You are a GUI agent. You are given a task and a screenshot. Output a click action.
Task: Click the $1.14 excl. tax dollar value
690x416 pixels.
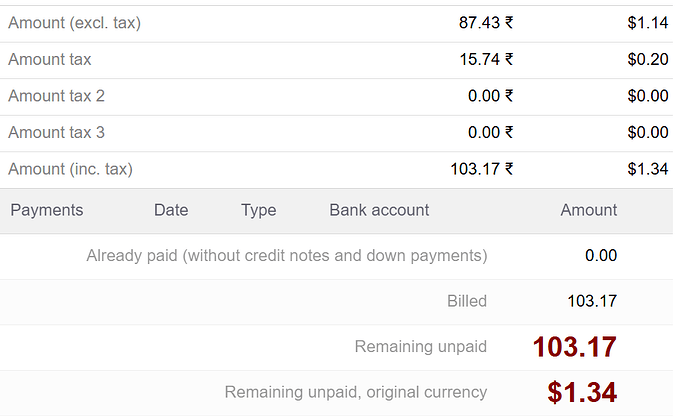648,22
